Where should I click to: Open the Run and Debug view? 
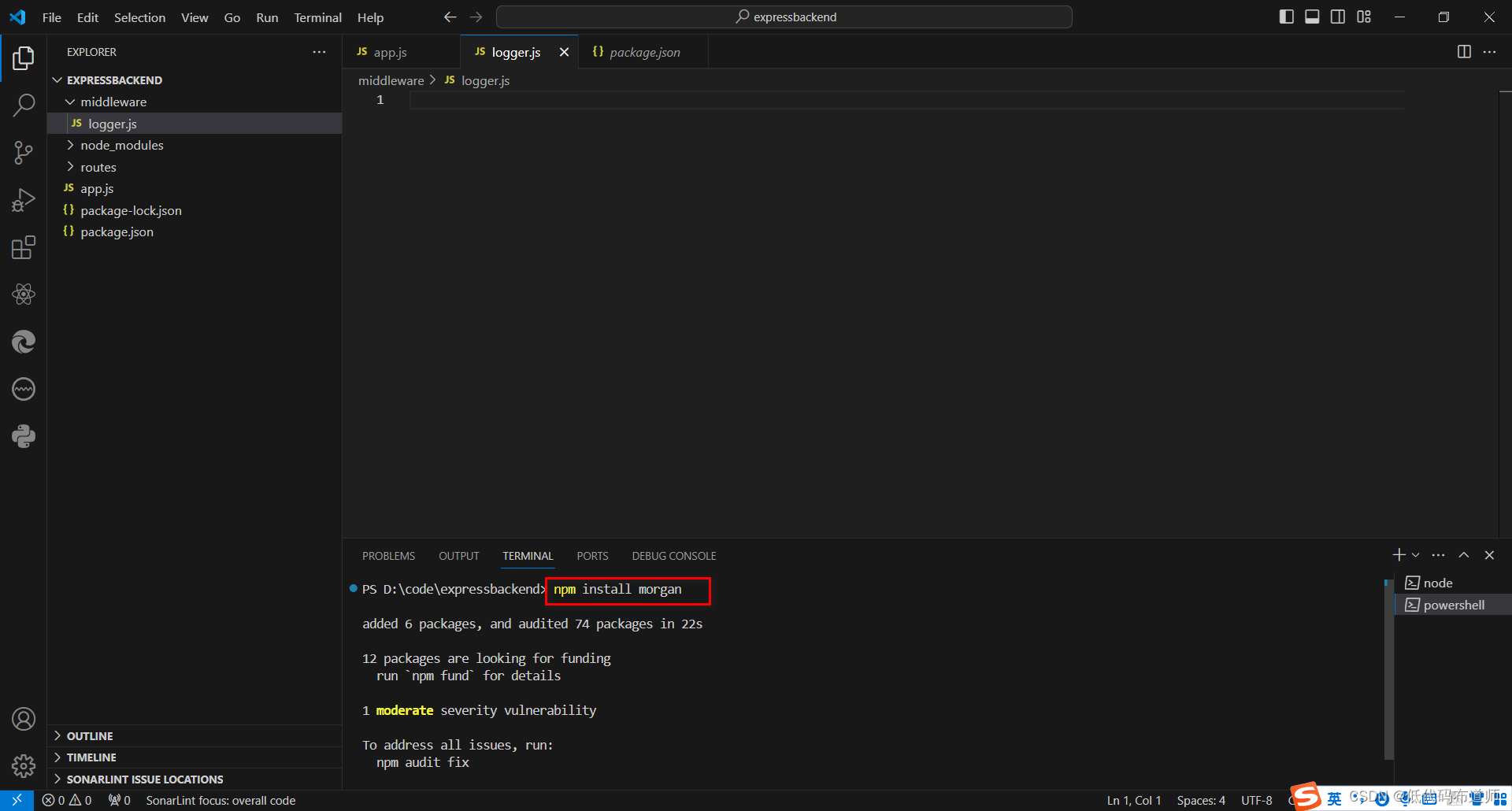pos(24,200)
